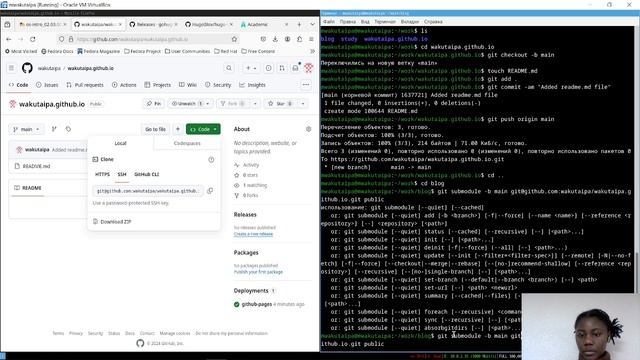Select SSH clone method
The image size is (640, 360).
click(x=122, y=174)
